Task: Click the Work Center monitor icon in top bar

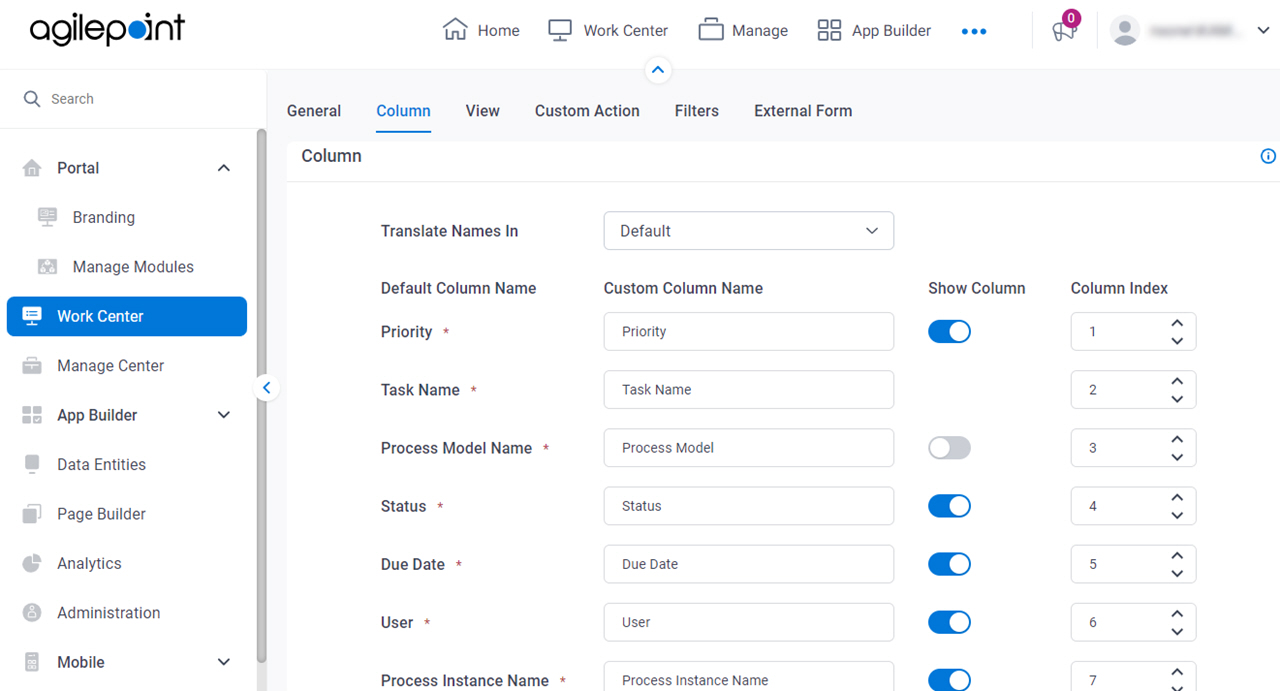Action: pos(560,30)
